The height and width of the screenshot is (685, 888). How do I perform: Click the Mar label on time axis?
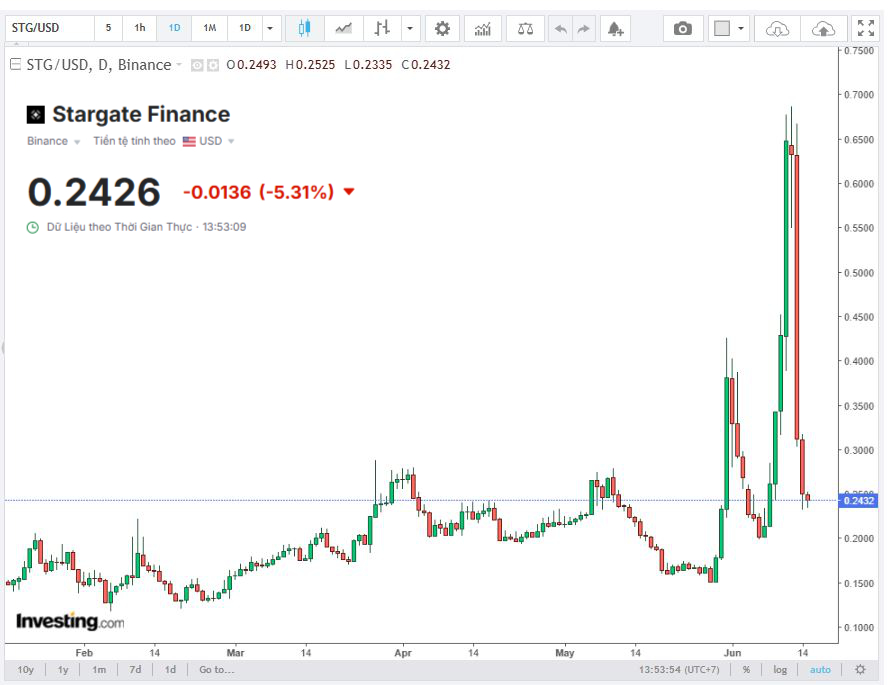click(x=235, y=653)
